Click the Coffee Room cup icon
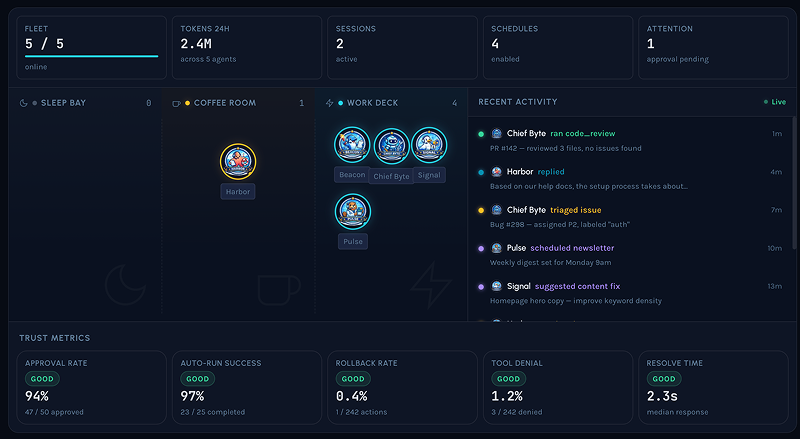Image resolution: width=800 pixels, height=439 pixels. [177, 104]
